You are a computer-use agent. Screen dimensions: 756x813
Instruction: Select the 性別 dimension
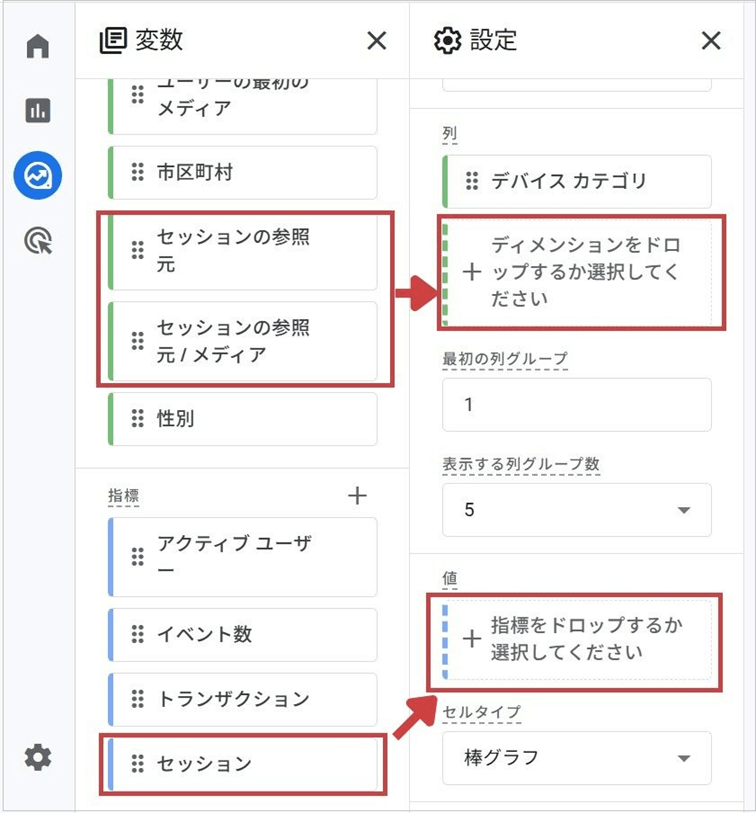(x=243, y=418)
